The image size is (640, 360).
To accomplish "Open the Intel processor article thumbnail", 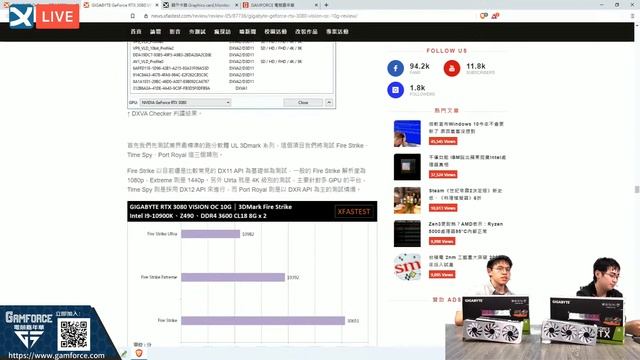I will (407, 167).
